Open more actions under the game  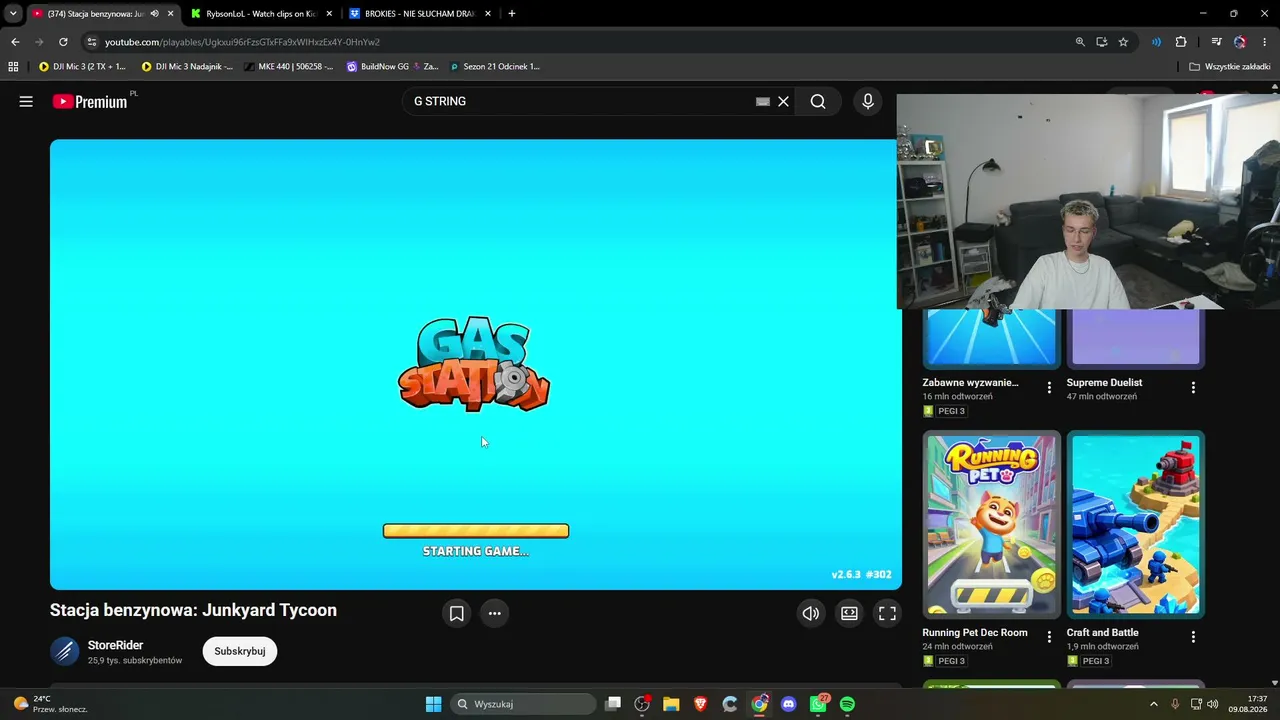click(x=494, y=613)
